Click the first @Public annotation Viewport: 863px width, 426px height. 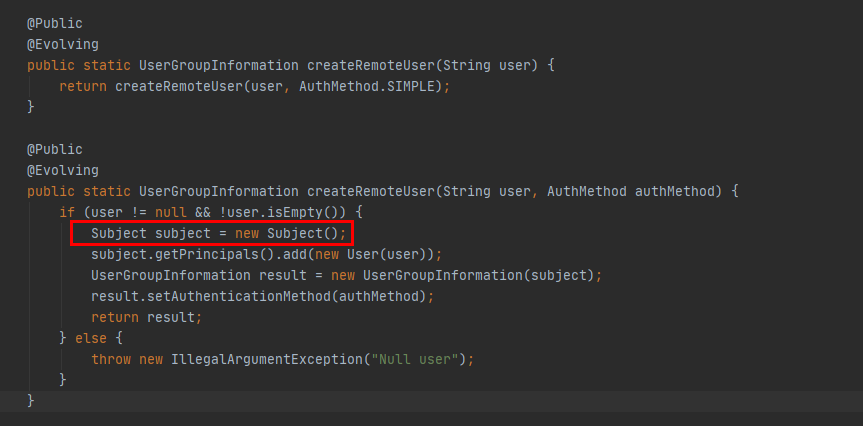pos(55,24)
